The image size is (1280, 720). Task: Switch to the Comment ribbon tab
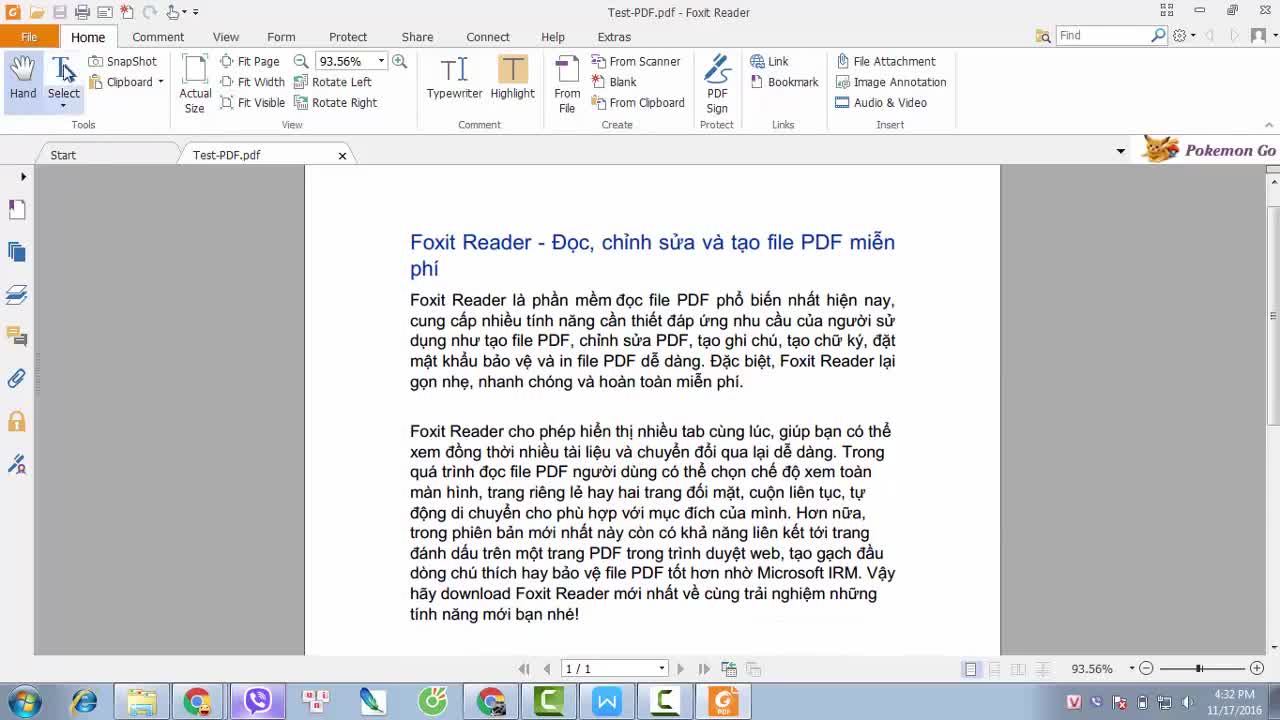pos(158,37)
